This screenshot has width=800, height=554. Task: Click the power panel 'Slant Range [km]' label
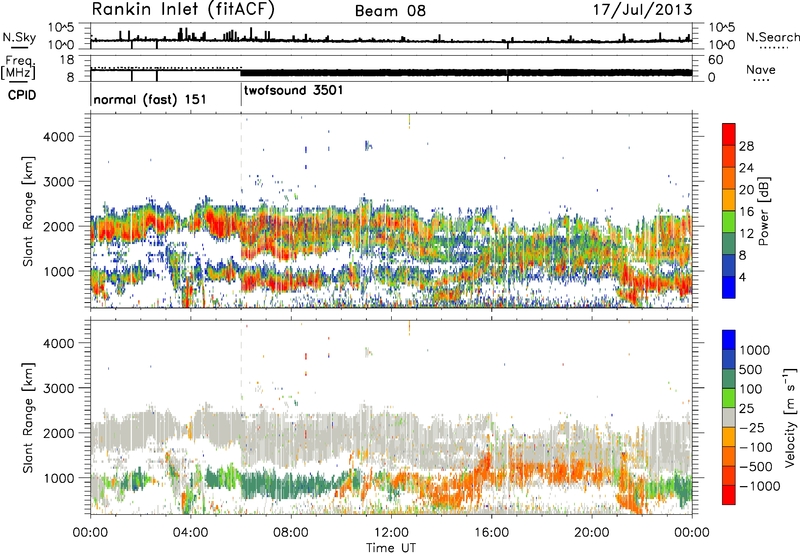coord(28,211)
